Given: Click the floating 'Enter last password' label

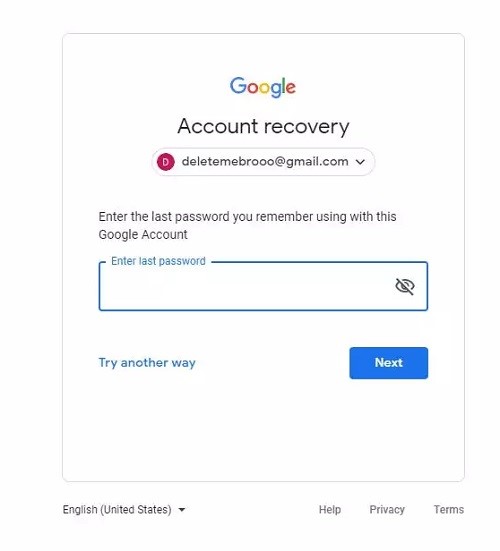Looking at the screenshot, I should point(158,261).
